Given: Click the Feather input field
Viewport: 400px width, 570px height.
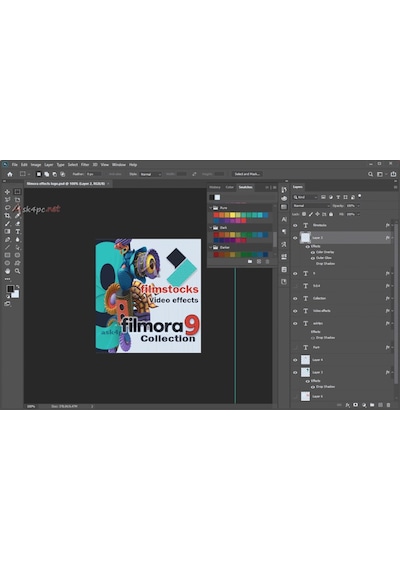Looking at the screenshot, I should [x=93, y=174].
